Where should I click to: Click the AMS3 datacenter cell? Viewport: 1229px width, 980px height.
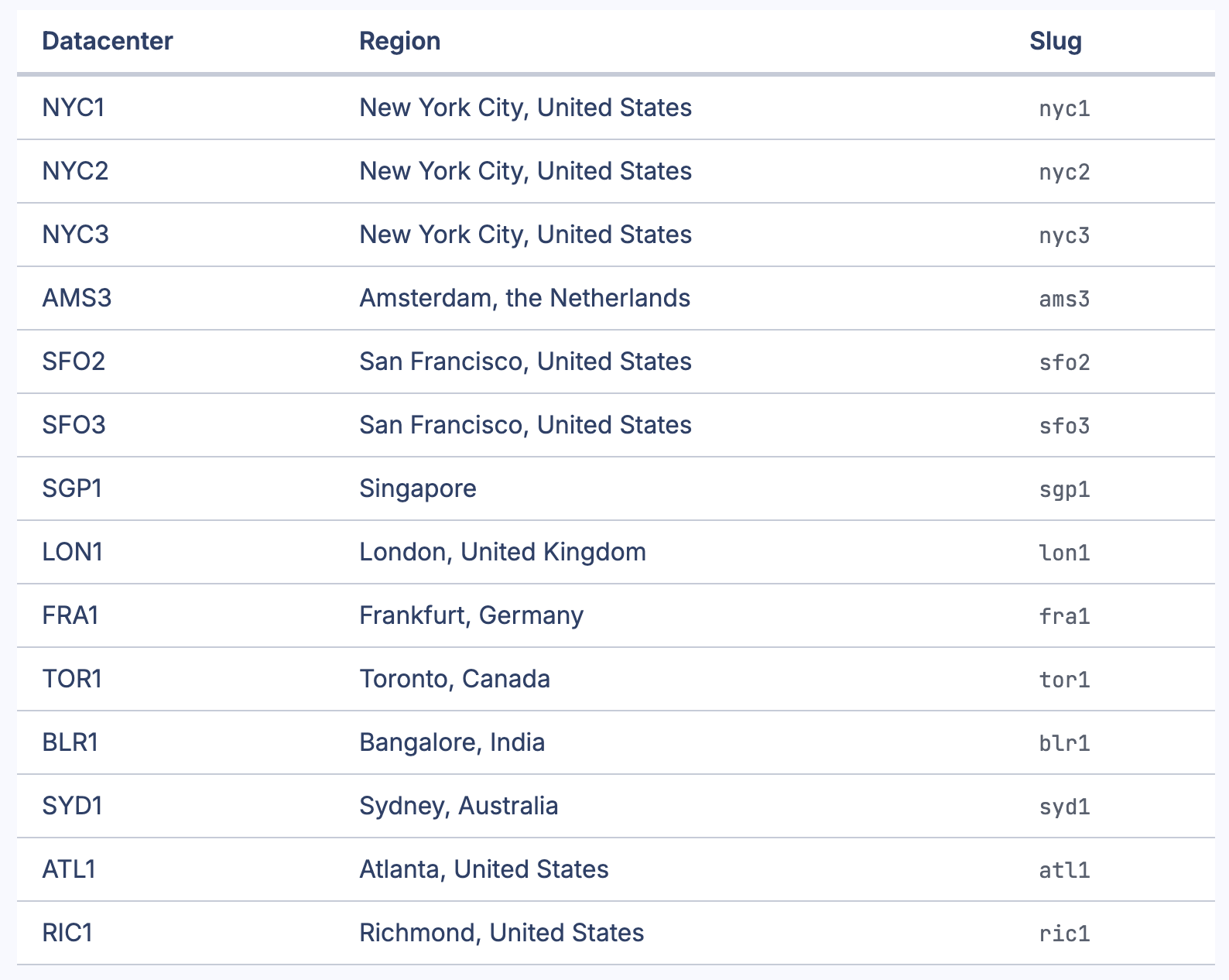77,298
